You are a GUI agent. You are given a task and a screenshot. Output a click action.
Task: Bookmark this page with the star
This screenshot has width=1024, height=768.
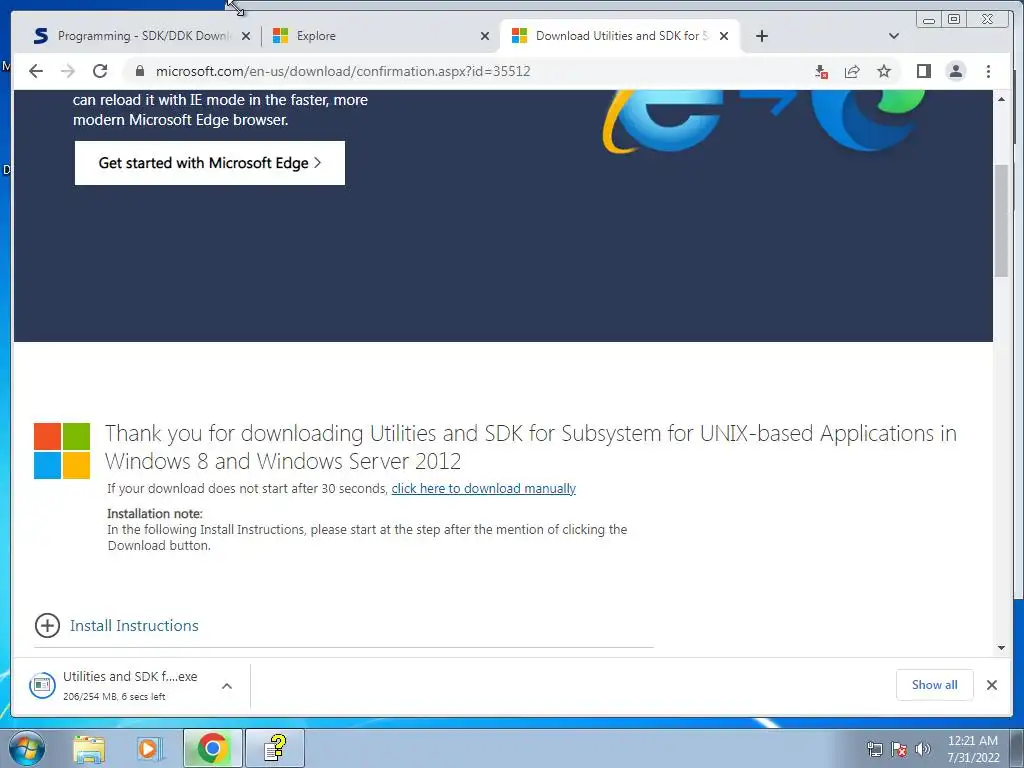[884, 71]
